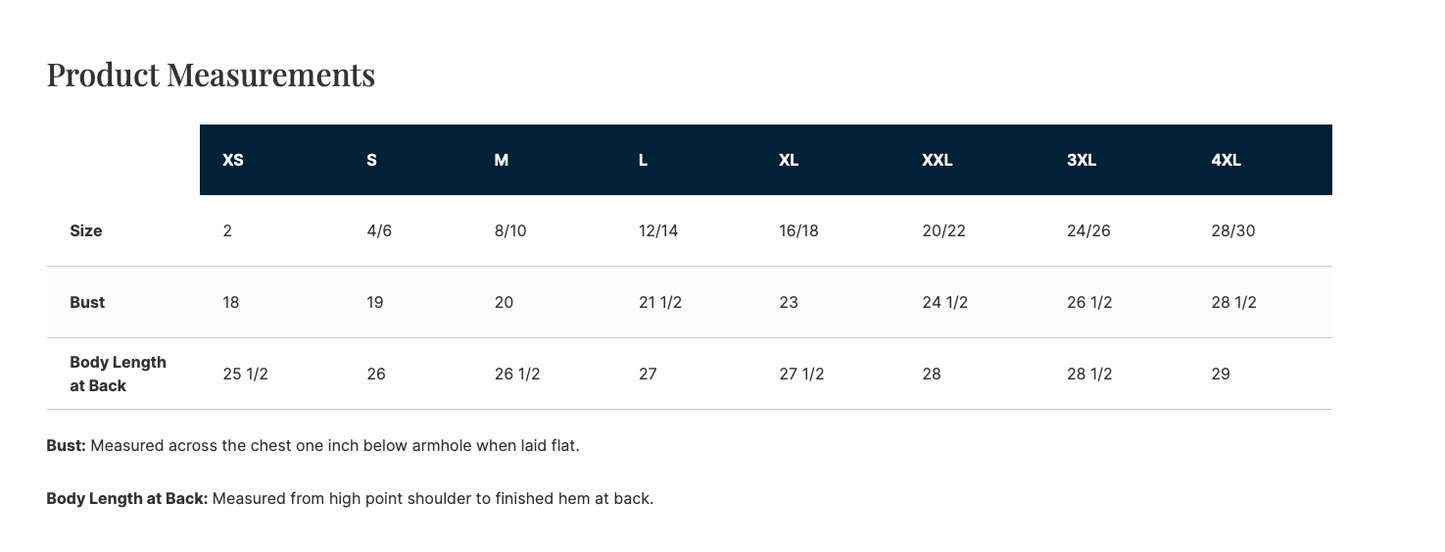1445x552 pixels.
Task: Click the Body Length at Back description note
Action: point(350,498)
